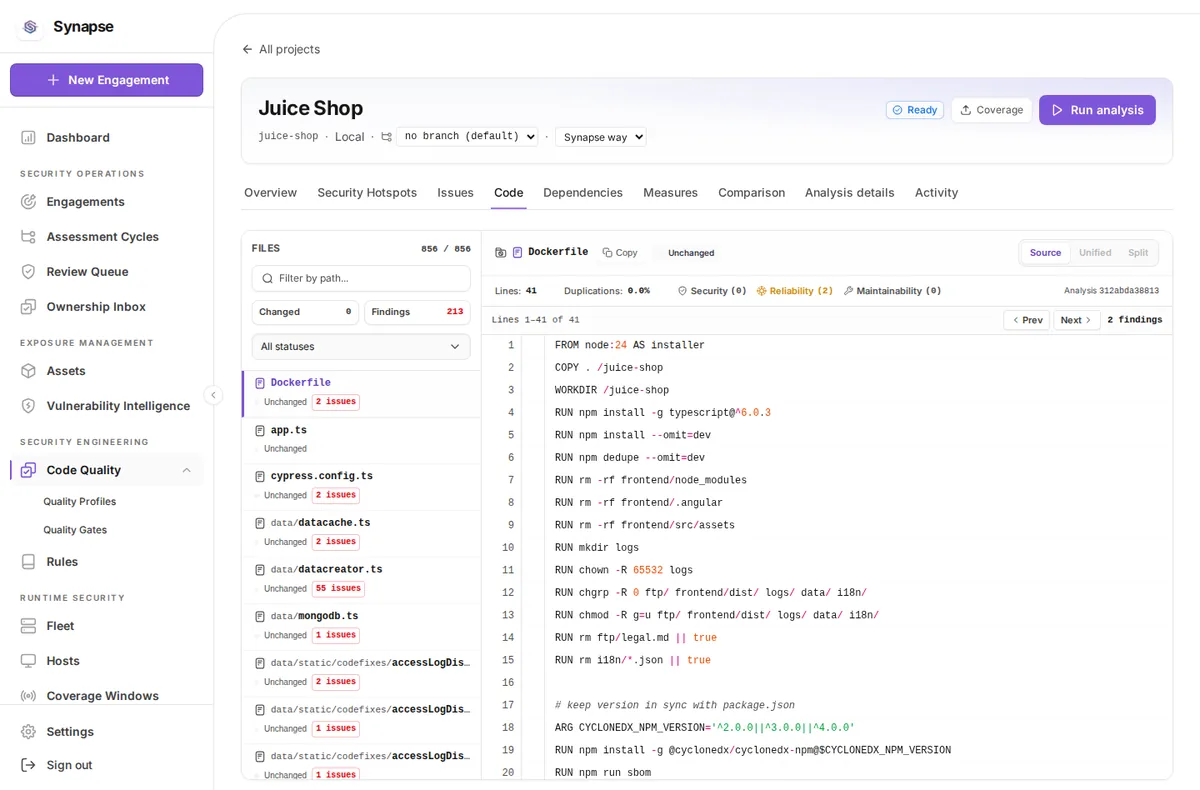
Task: Click the Synapse logo icon
Action: [x=29, y=27]
